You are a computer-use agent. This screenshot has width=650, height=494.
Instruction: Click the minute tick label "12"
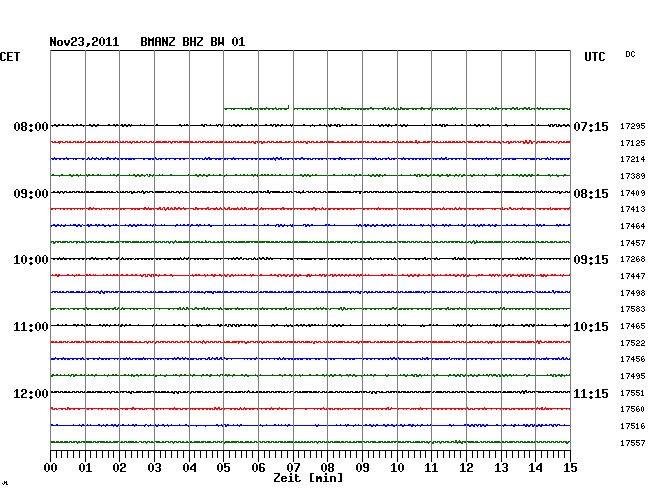point(466,468)
